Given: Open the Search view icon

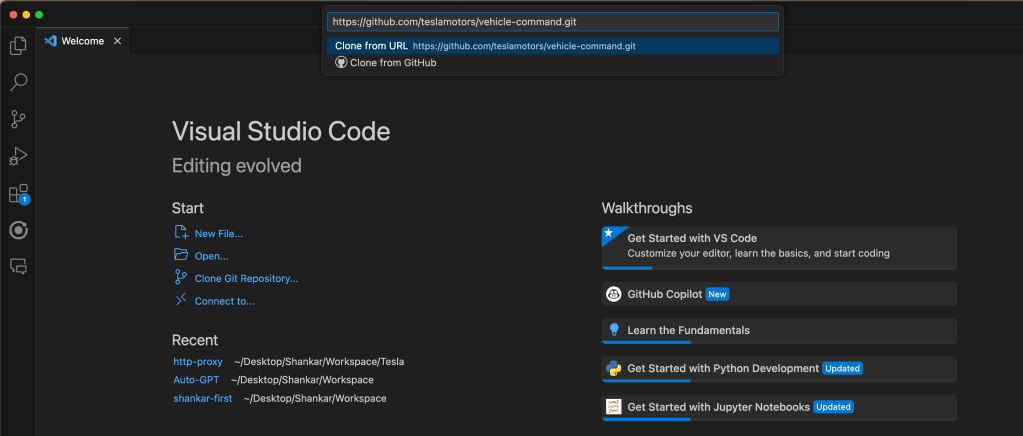Looking at the screenshot, I should (x=18, y=82).
